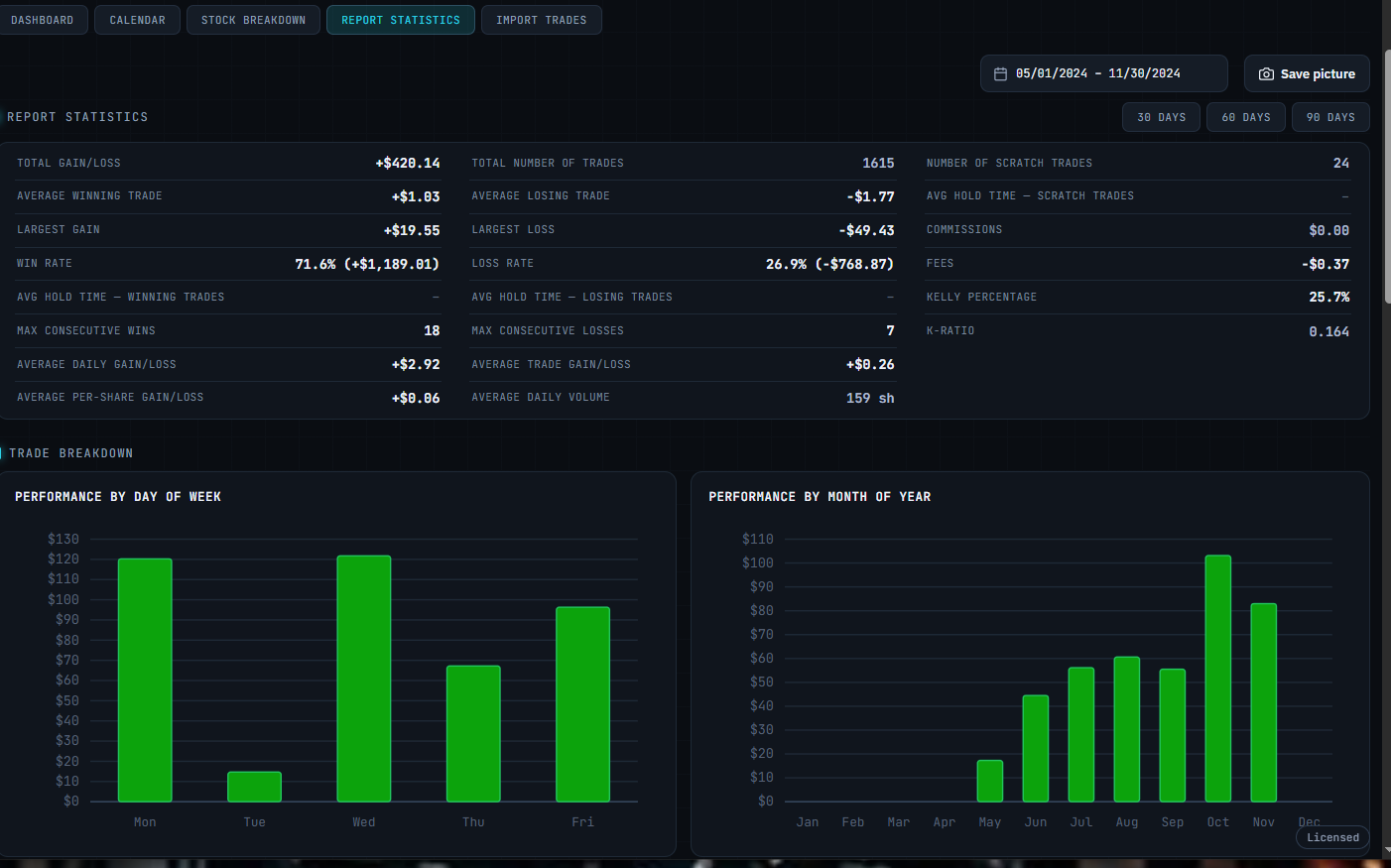Select the Aug bar in monthly chart

click(1127, 729)
